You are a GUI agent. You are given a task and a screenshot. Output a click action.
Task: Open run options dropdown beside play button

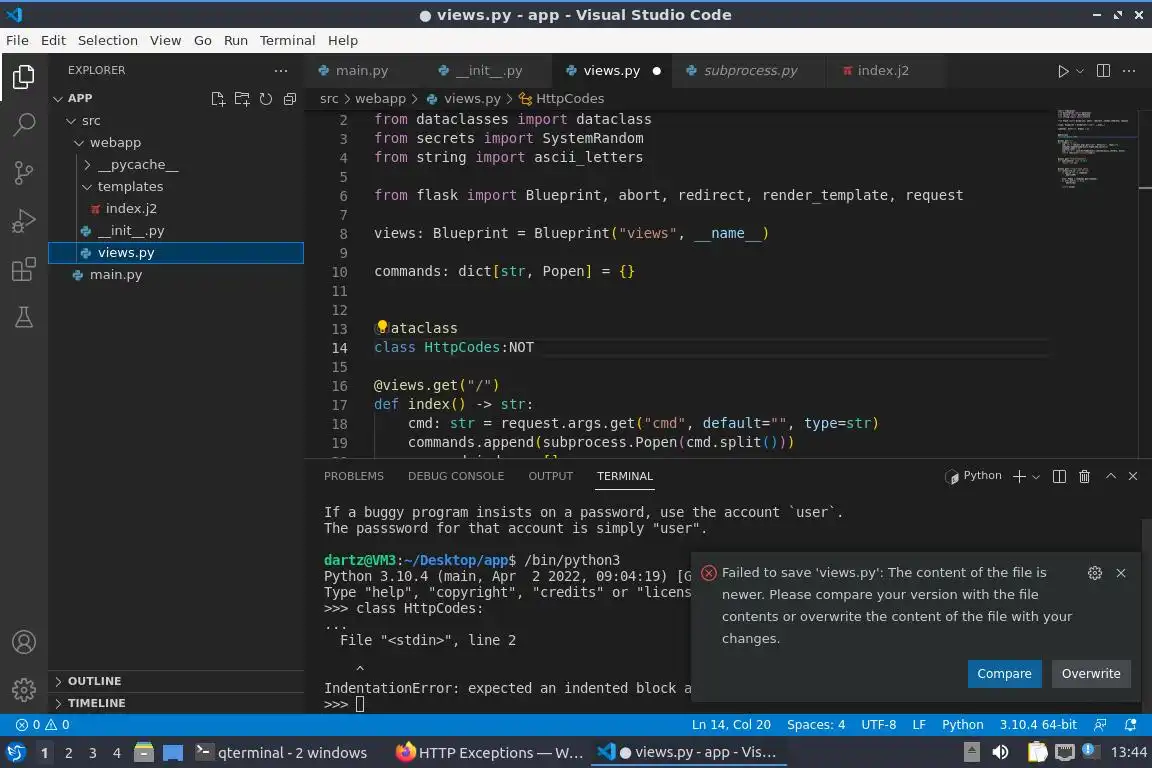click(x=1079, y=71)
